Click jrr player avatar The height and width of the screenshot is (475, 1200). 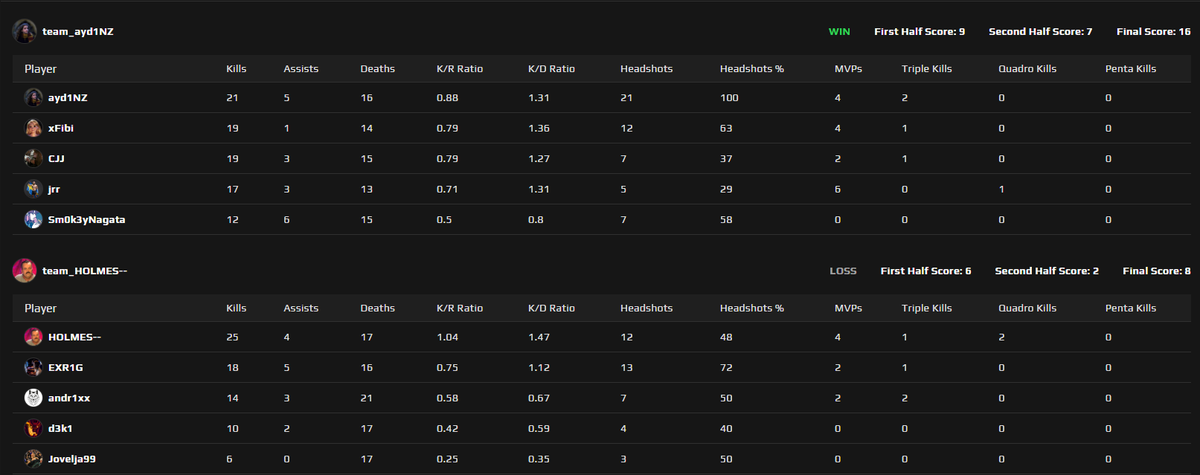point(34,188)
